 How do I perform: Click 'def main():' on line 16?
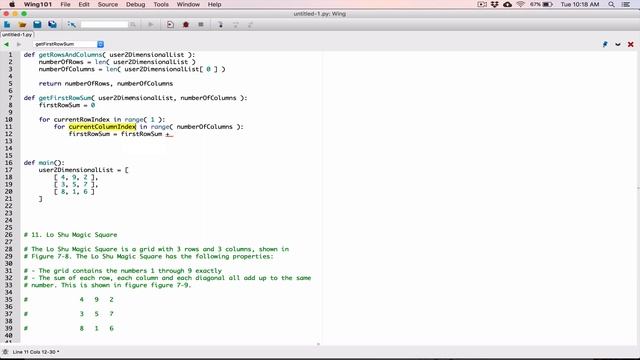pos(44,163)
